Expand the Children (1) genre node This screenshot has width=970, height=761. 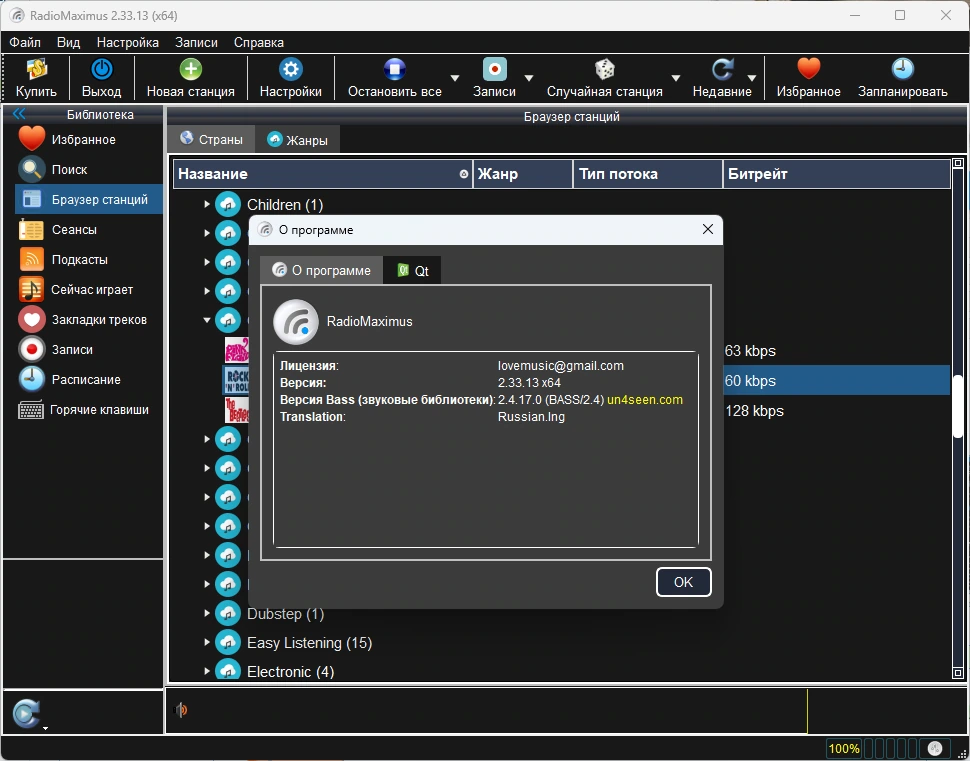tap(207, 204)
